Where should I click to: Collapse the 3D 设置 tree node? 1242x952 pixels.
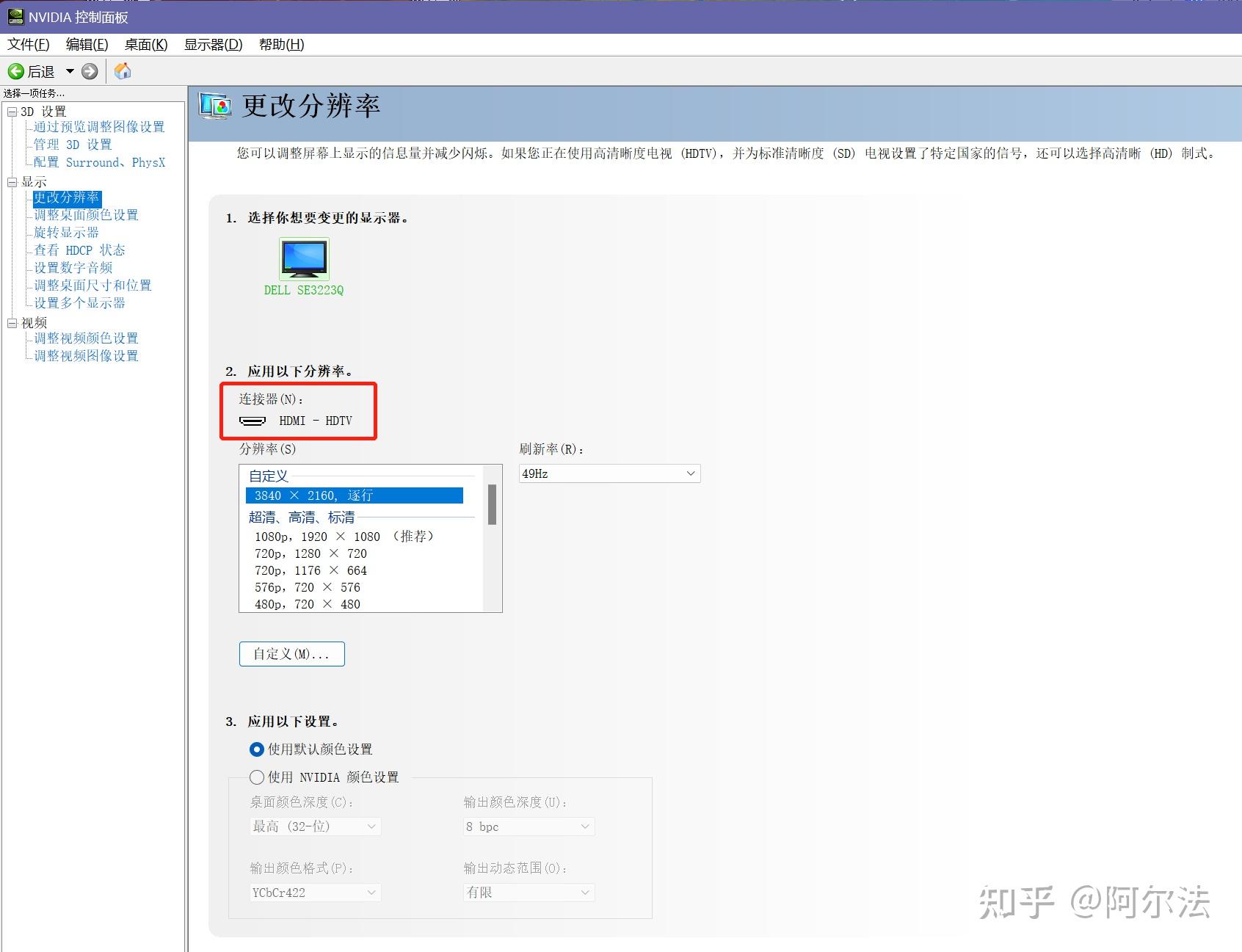click(x=12, y=112)
